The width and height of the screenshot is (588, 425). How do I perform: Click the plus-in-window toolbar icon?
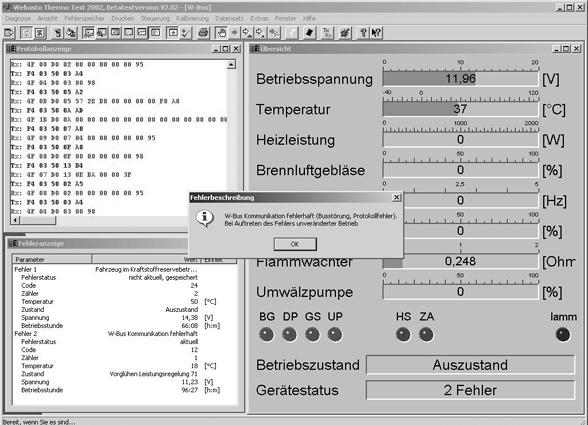(172, 33)
